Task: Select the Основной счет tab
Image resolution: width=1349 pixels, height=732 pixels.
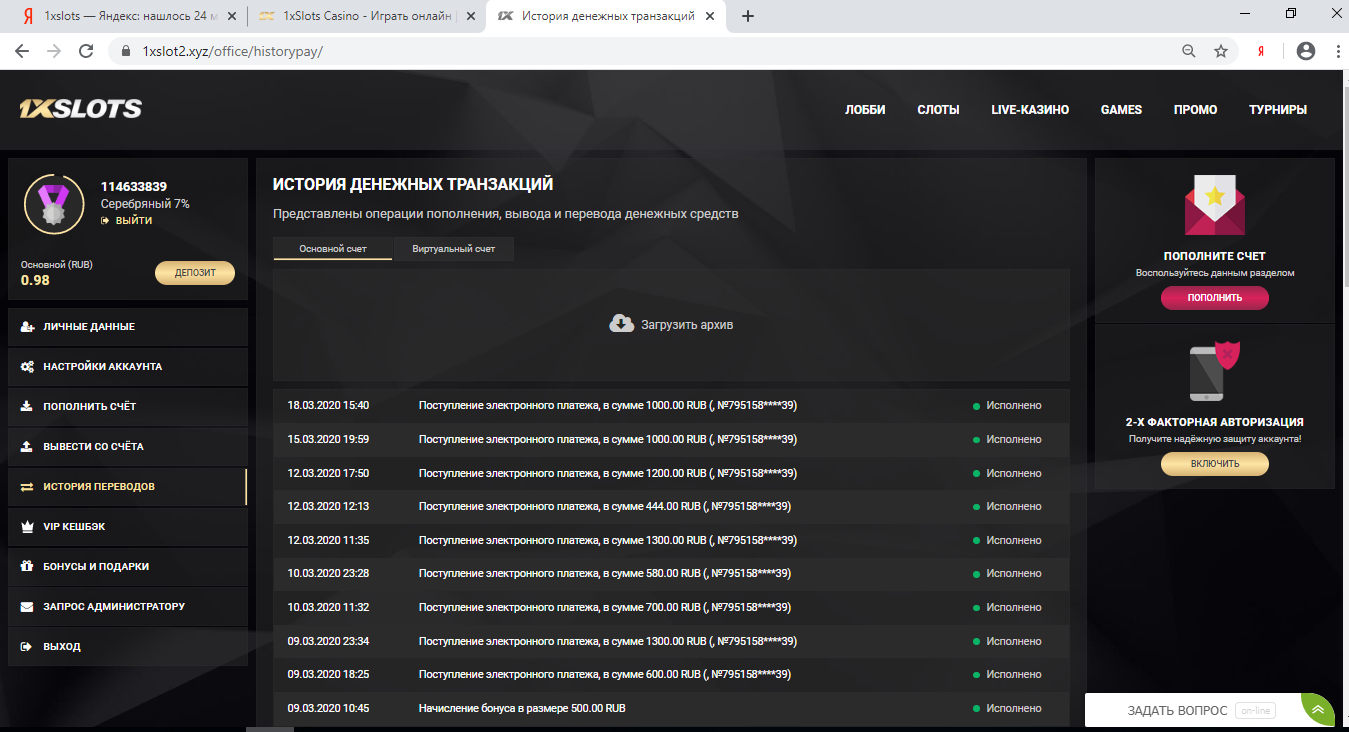Action: (x=333, y=249)
